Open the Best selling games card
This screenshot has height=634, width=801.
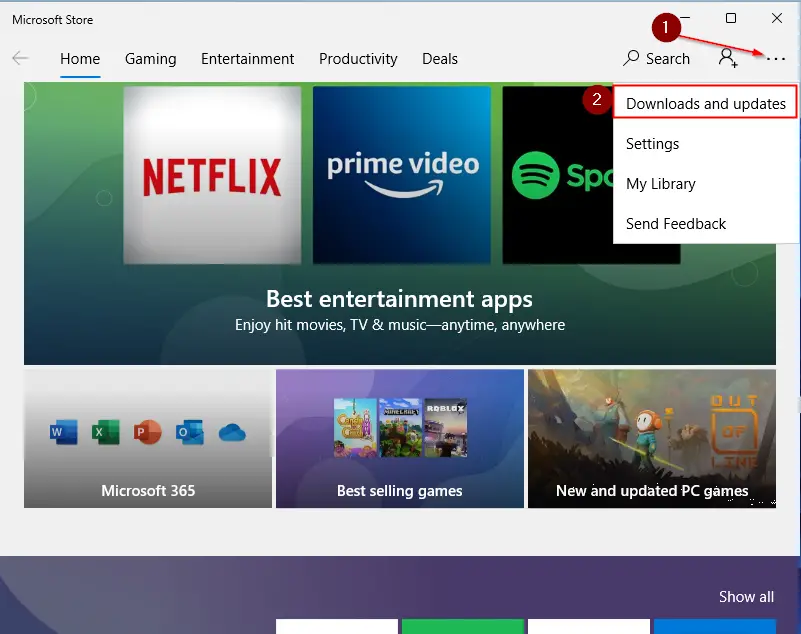click(400, 438)
